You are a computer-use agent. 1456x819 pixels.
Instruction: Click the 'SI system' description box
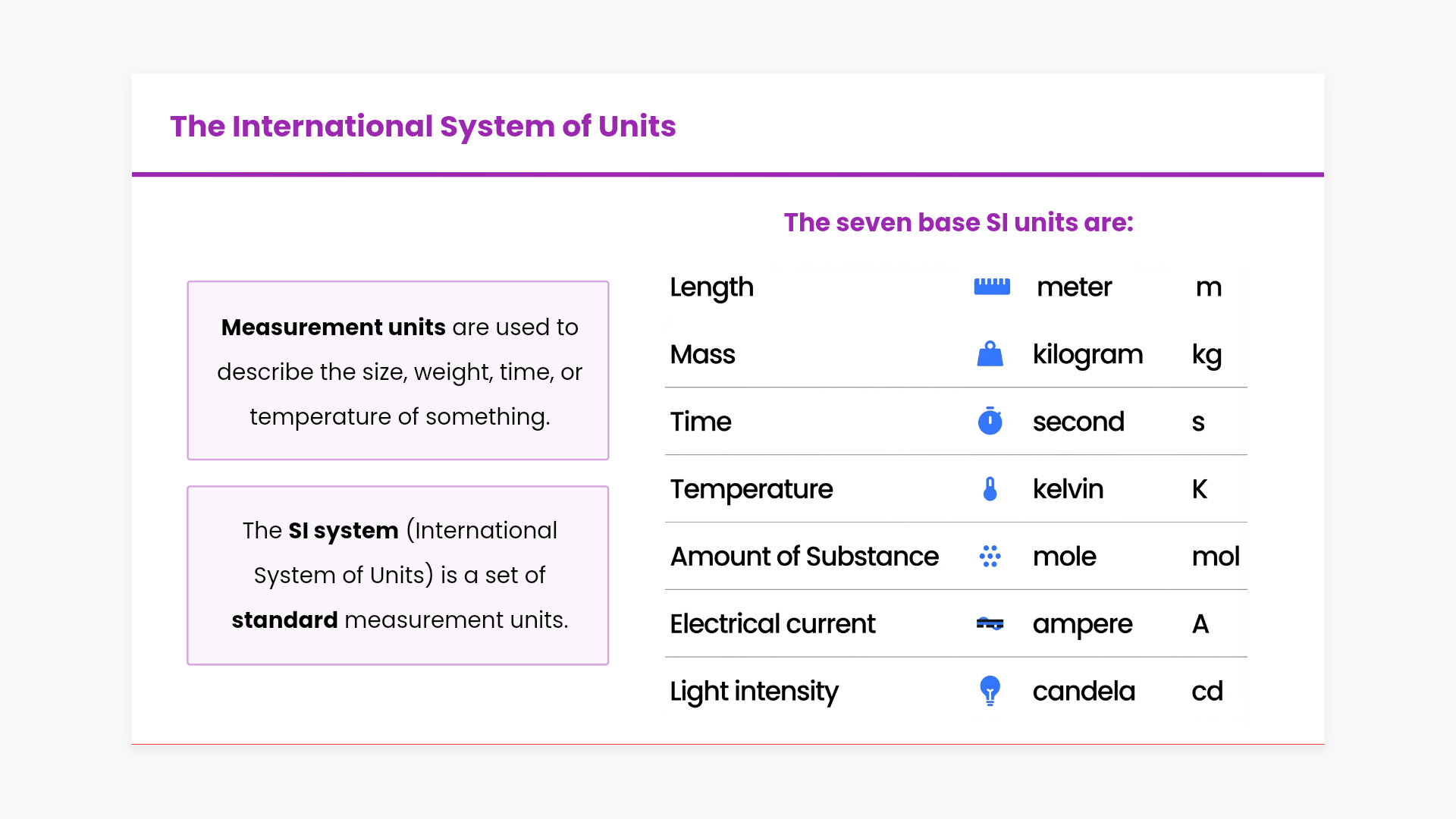pos(398,576)
